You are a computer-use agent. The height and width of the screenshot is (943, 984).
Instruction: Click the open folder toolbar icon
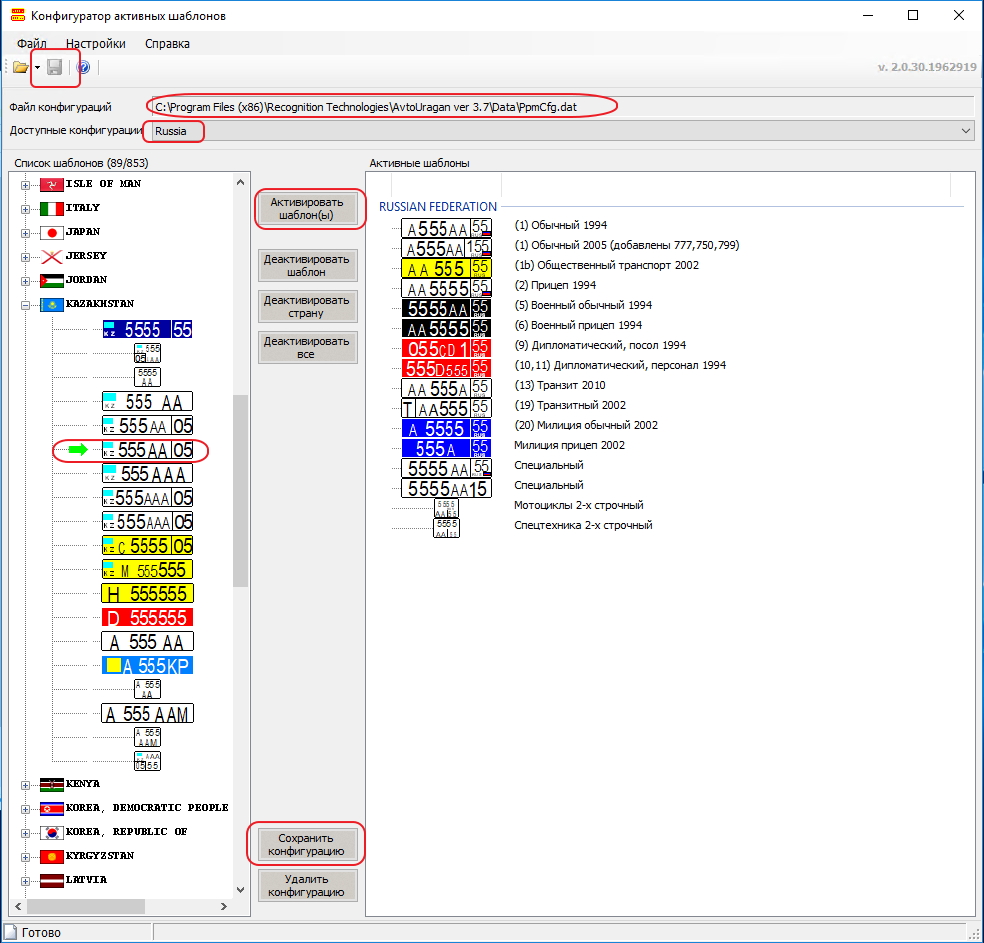pos(19,67)
